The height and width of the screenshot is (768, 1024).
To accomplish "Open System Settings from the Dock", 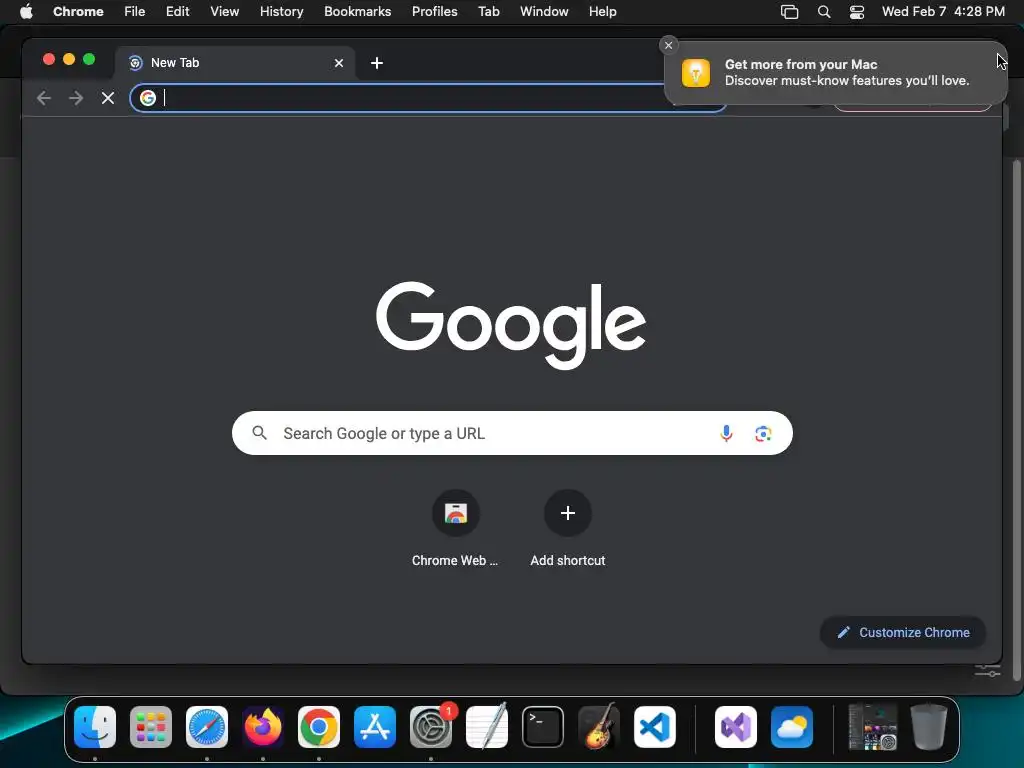I will [431, 727].
